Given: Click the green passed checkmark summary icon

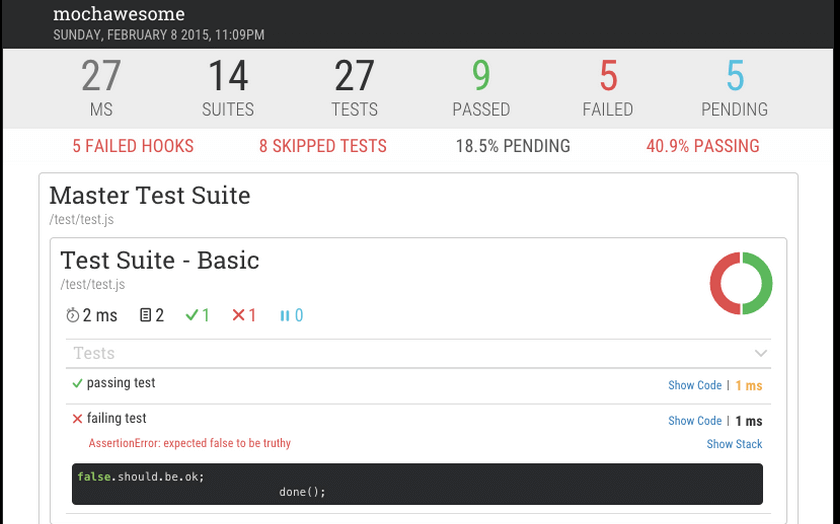Looking at the screenshot, I should [191, 315].
